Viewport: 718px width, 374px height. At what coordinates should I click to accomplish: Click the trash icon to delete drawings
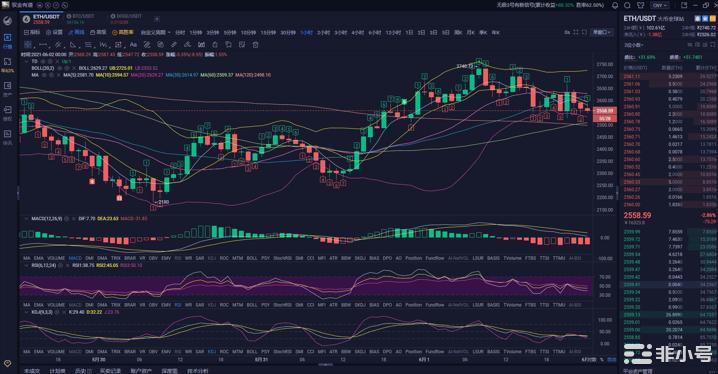[256, 44]
